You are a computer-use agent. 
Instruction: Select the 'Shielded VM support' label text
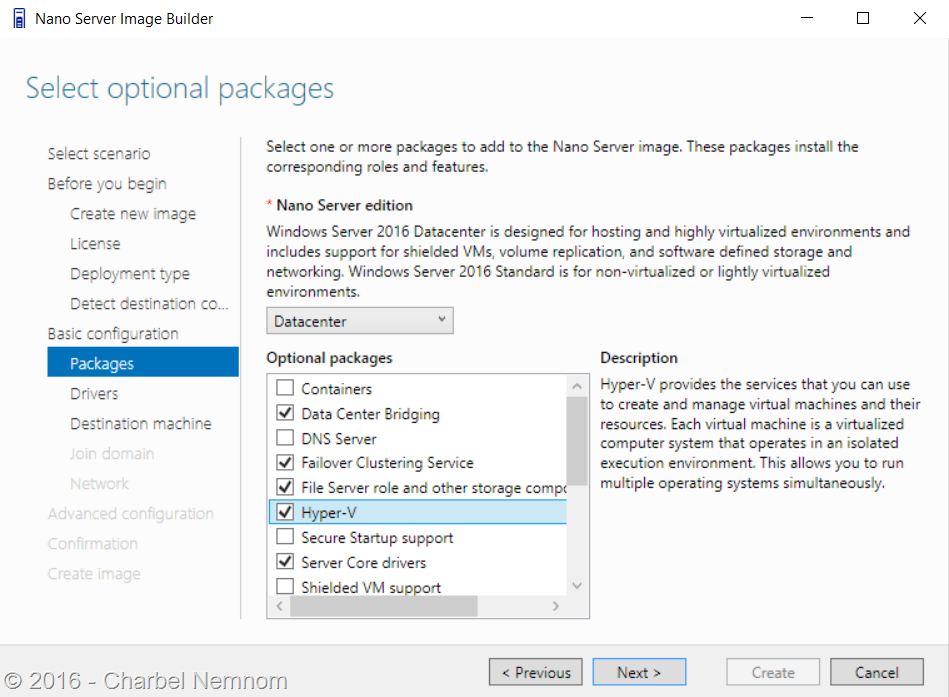coord(371,587)
